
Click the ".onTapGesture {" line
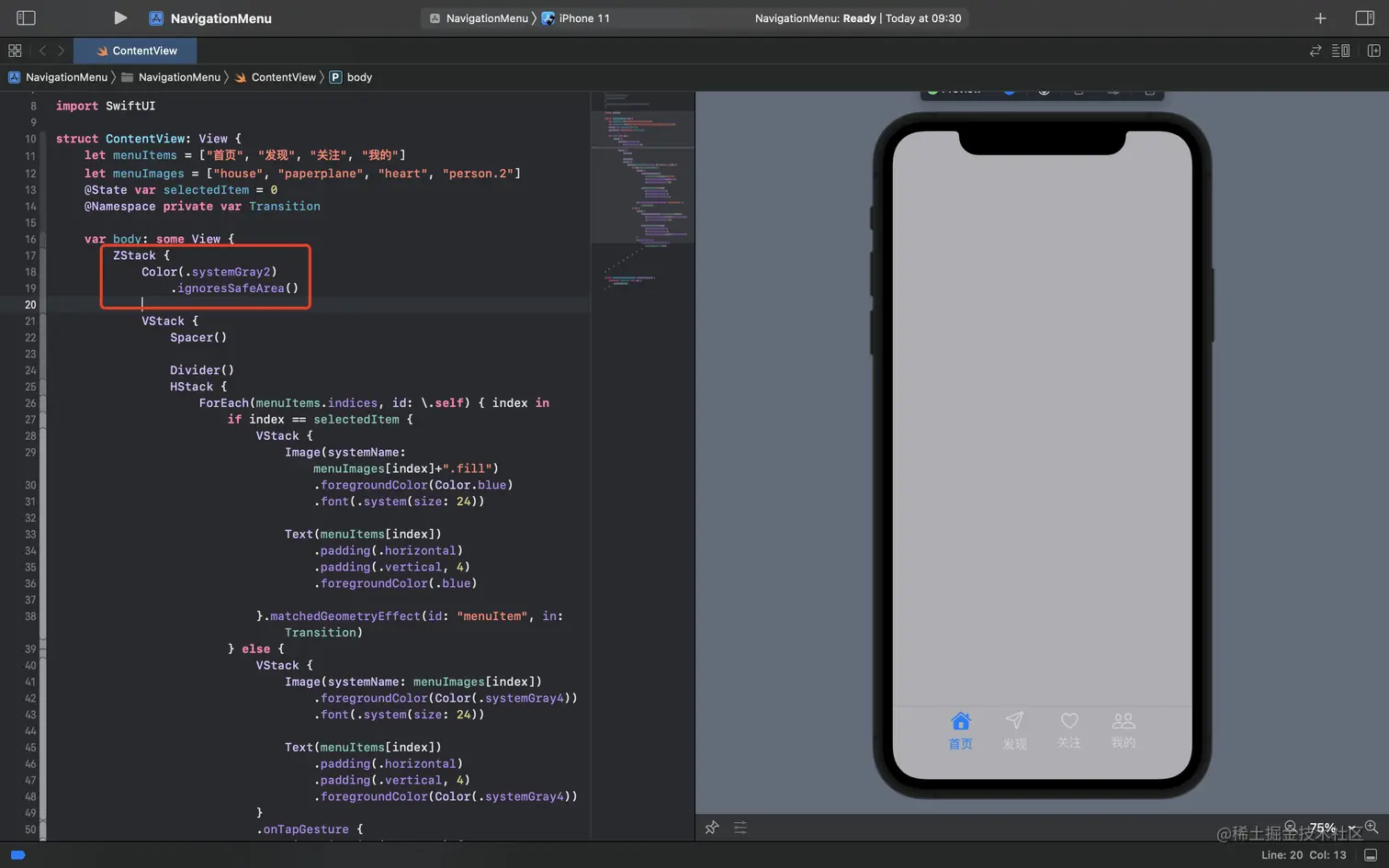tap(310, 829)
